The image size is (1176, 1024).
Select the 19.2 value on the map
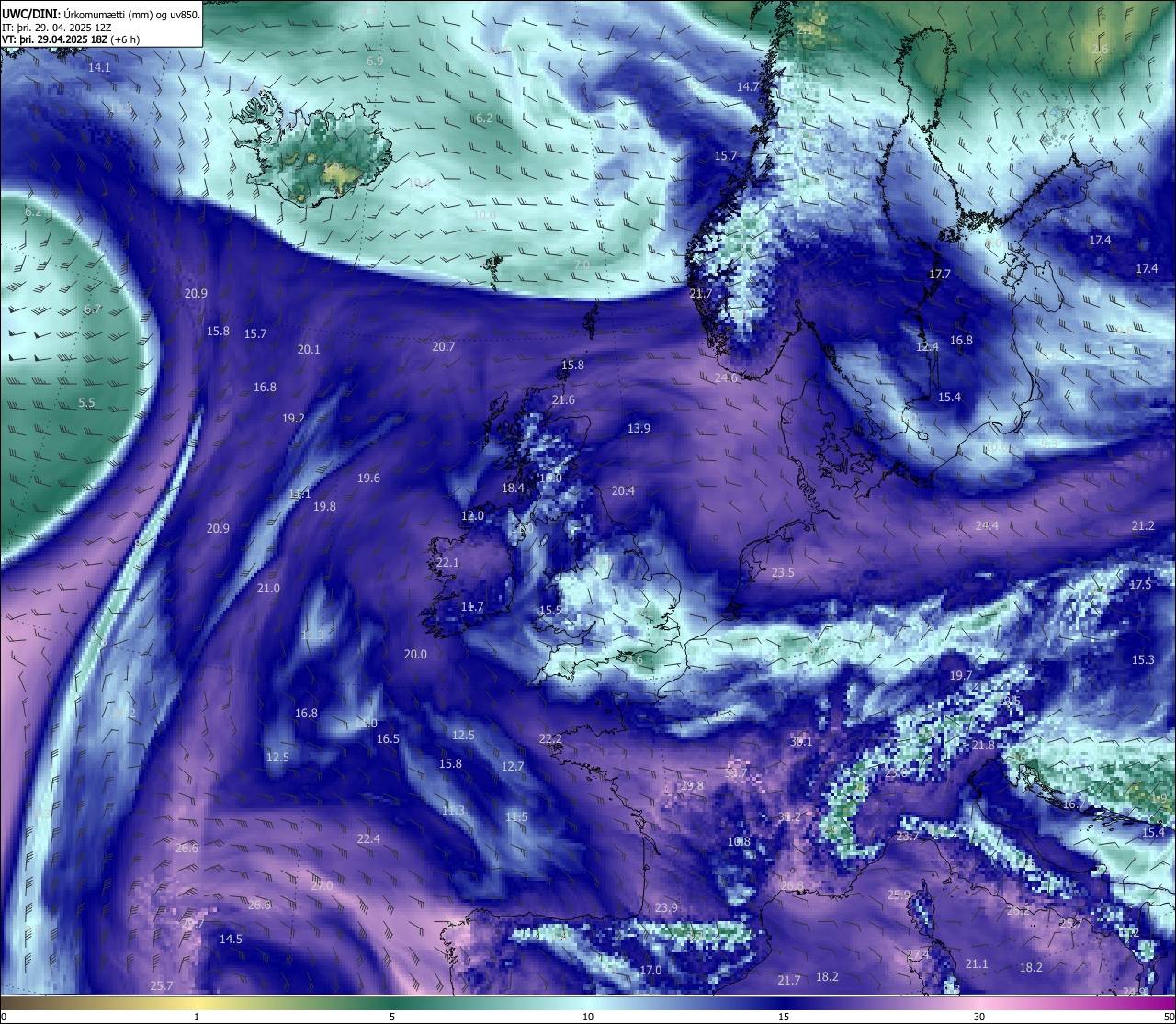293,418
